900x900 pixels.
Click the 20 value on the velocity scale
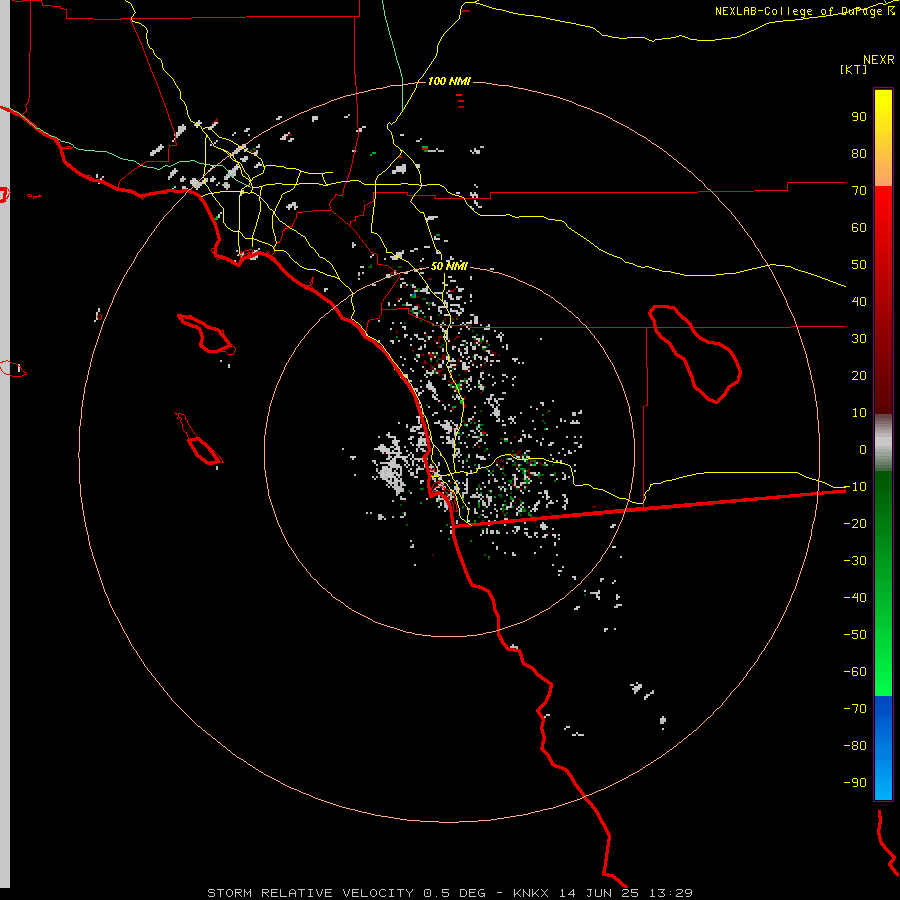click(859, 375)
